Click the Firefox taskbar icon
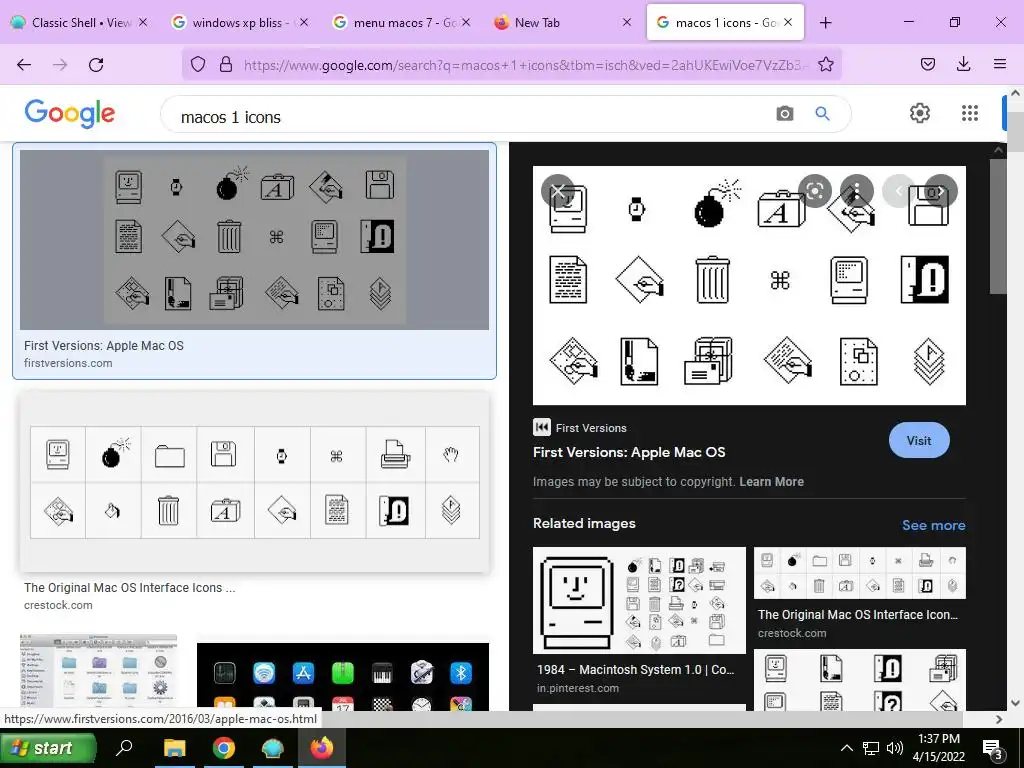Image resolution: width=1024 pixels, height=768 pixels. [321, 748]
